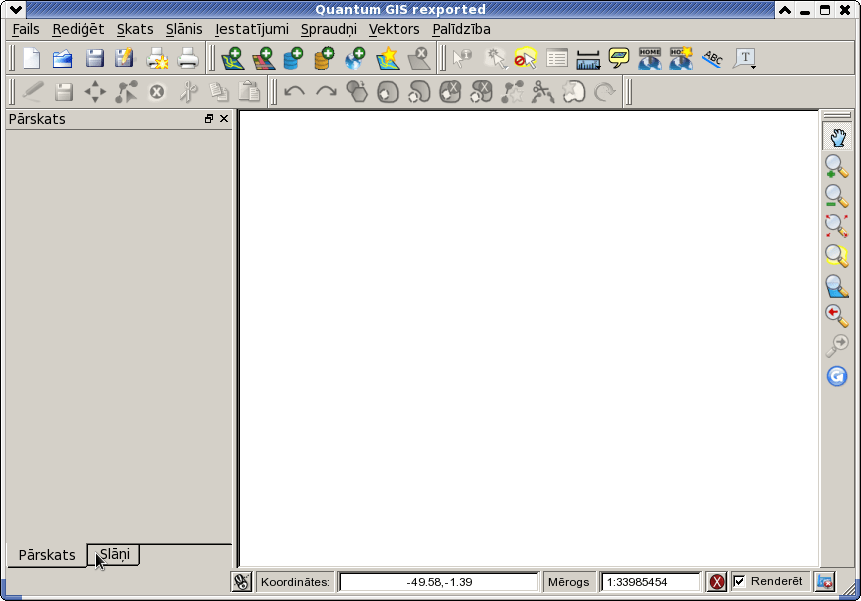Viewport: 861px width, 601px height.
Task: Open project folder icon
Action: [63, 58]
